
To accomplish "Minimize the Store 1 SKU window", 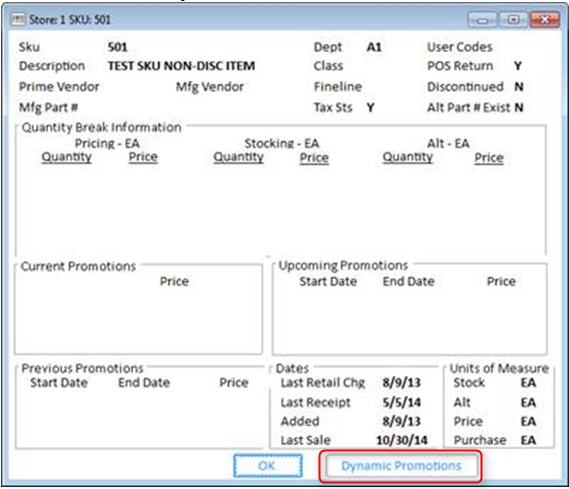I will pyautogui.click(x=482, y=20).
